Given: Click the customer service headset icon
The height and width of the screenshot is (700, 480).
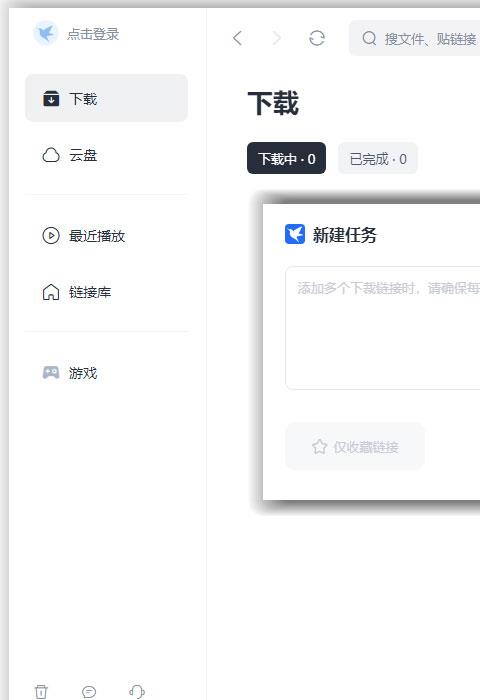Looking at the screenshot, I should [x=137, y=692].
